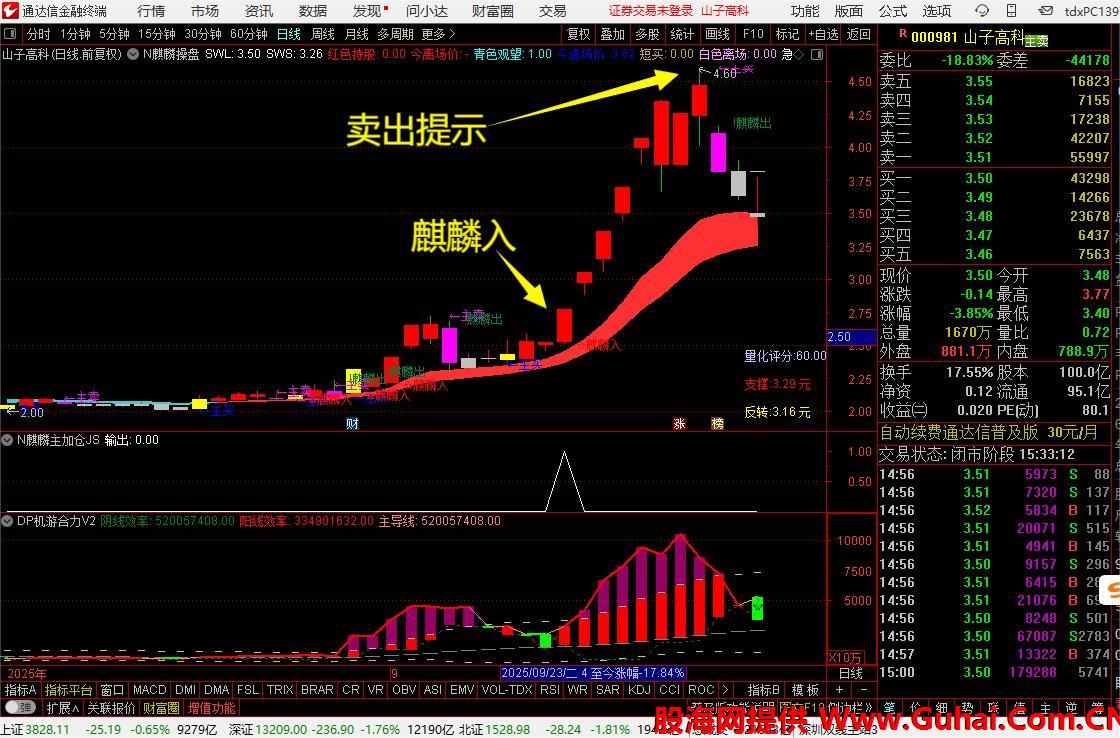
Task: Select the VOL-TDX indicator
Action: [506, 690]
